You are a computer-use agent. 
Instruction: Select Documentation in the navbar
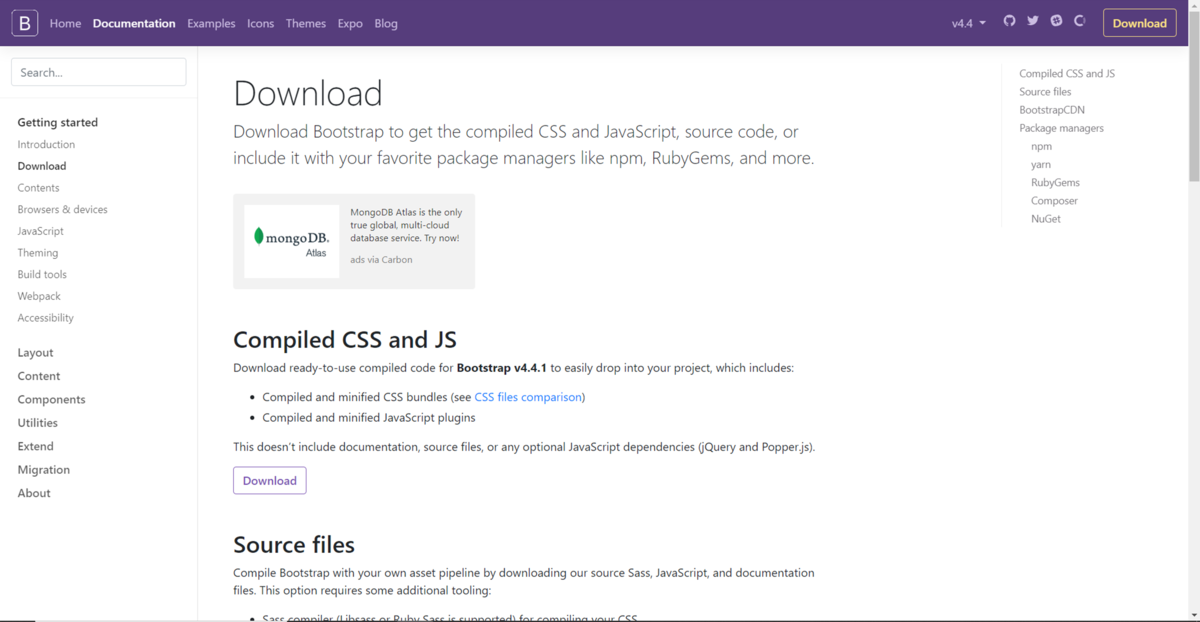pos(134,23)
